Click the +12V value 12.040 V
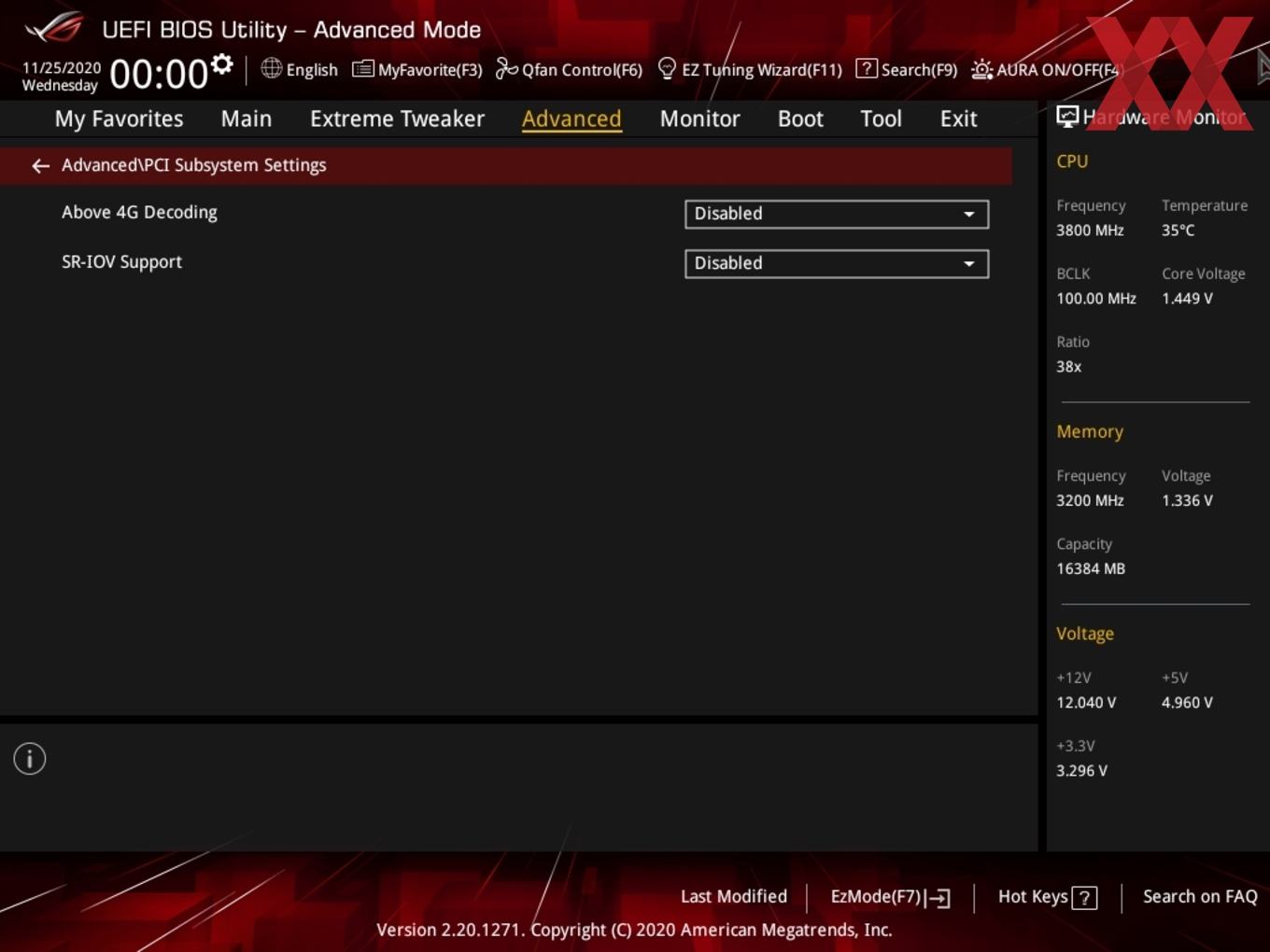The height and width of the screenshot is (952, 1270). 1086,703
